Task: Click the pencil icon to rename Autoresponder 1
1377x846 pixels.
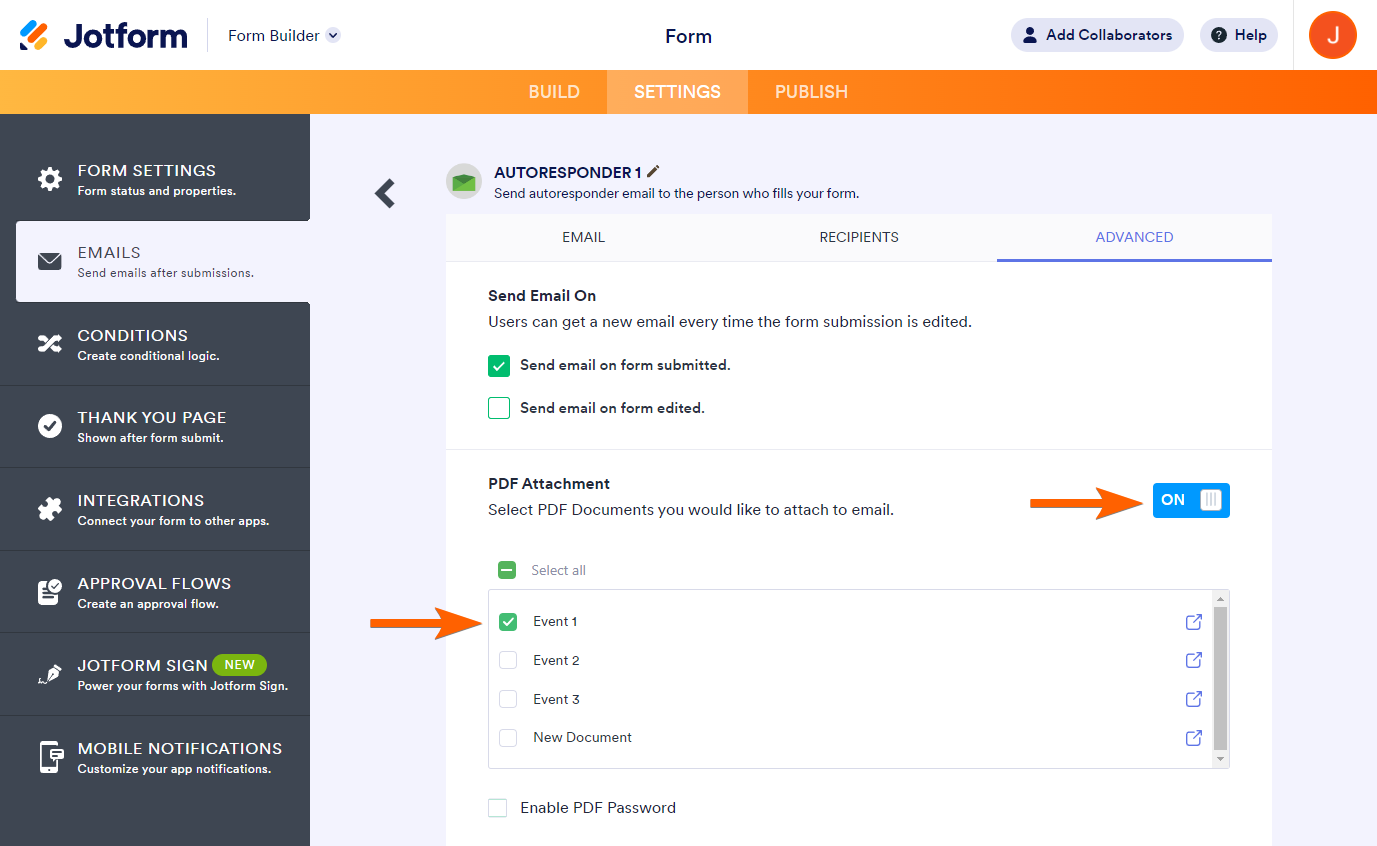Action: 654,172
